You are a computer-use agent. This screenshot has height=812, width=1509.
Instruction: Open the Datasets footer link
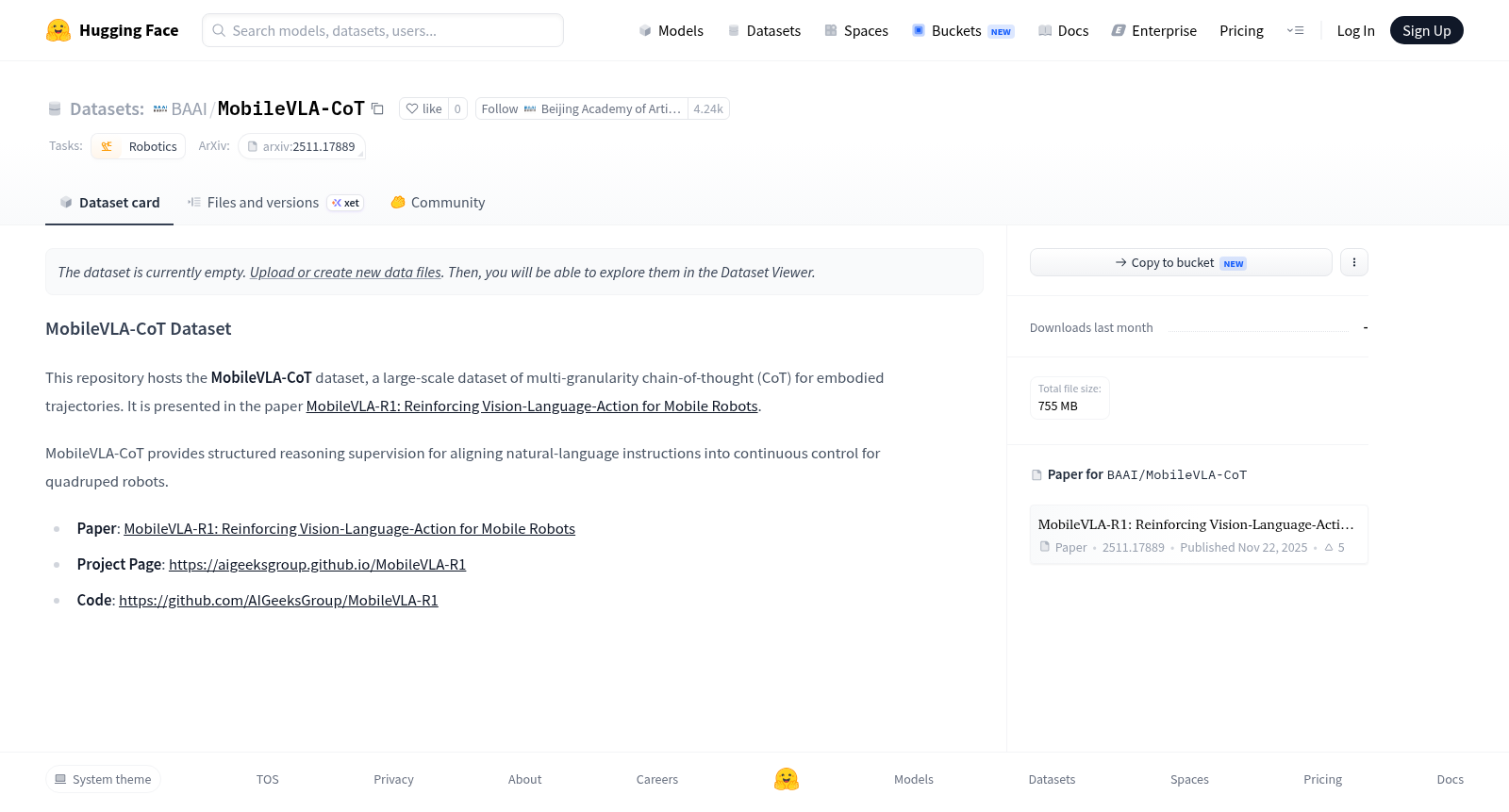click(1052, 779)
